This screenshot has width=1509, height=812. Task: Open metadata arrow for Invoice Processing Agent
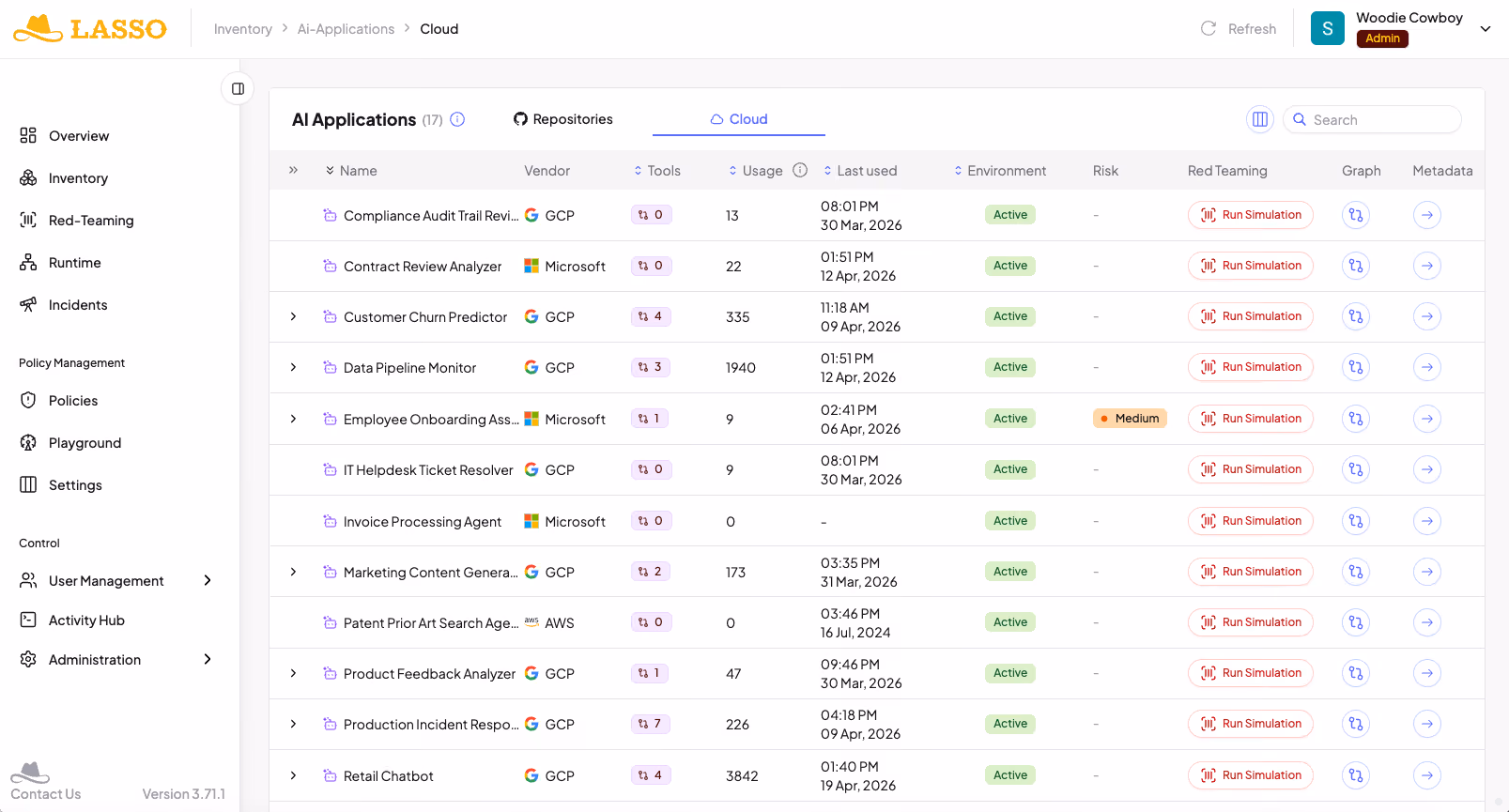[1426, 521]
